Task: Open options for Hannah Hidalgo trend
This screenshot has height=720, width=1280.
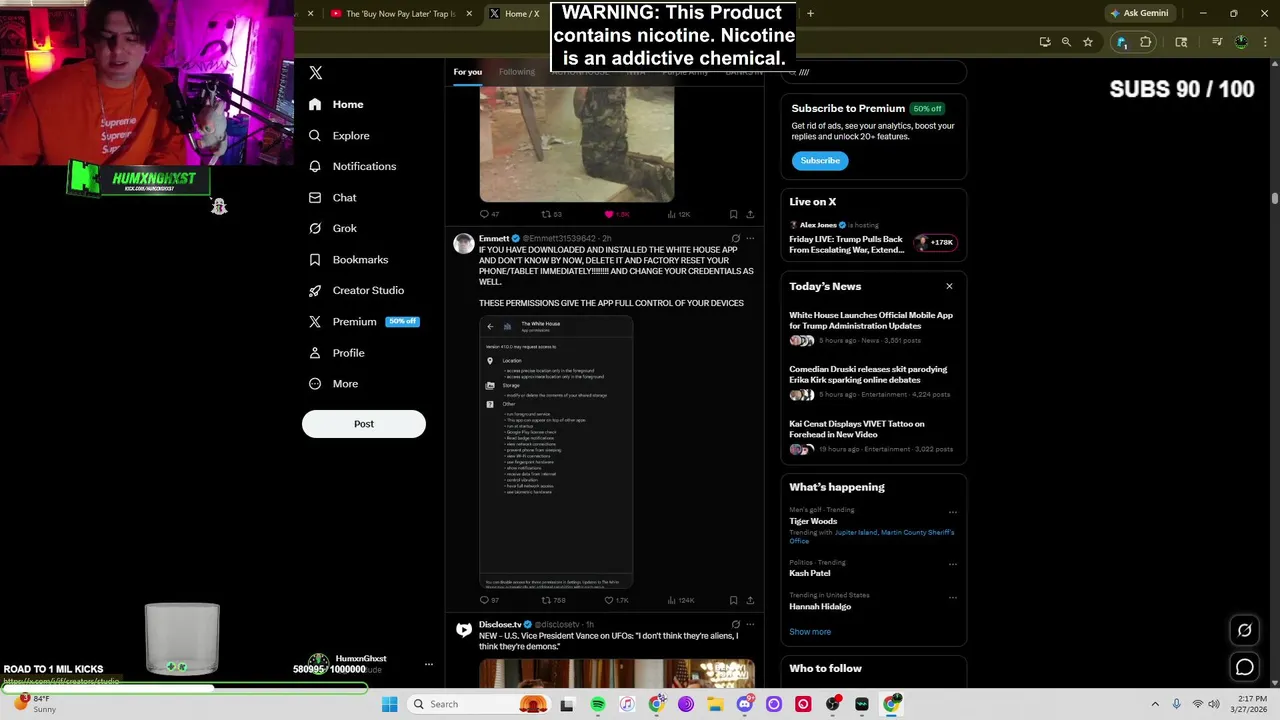Action: (x=952, y=597)
